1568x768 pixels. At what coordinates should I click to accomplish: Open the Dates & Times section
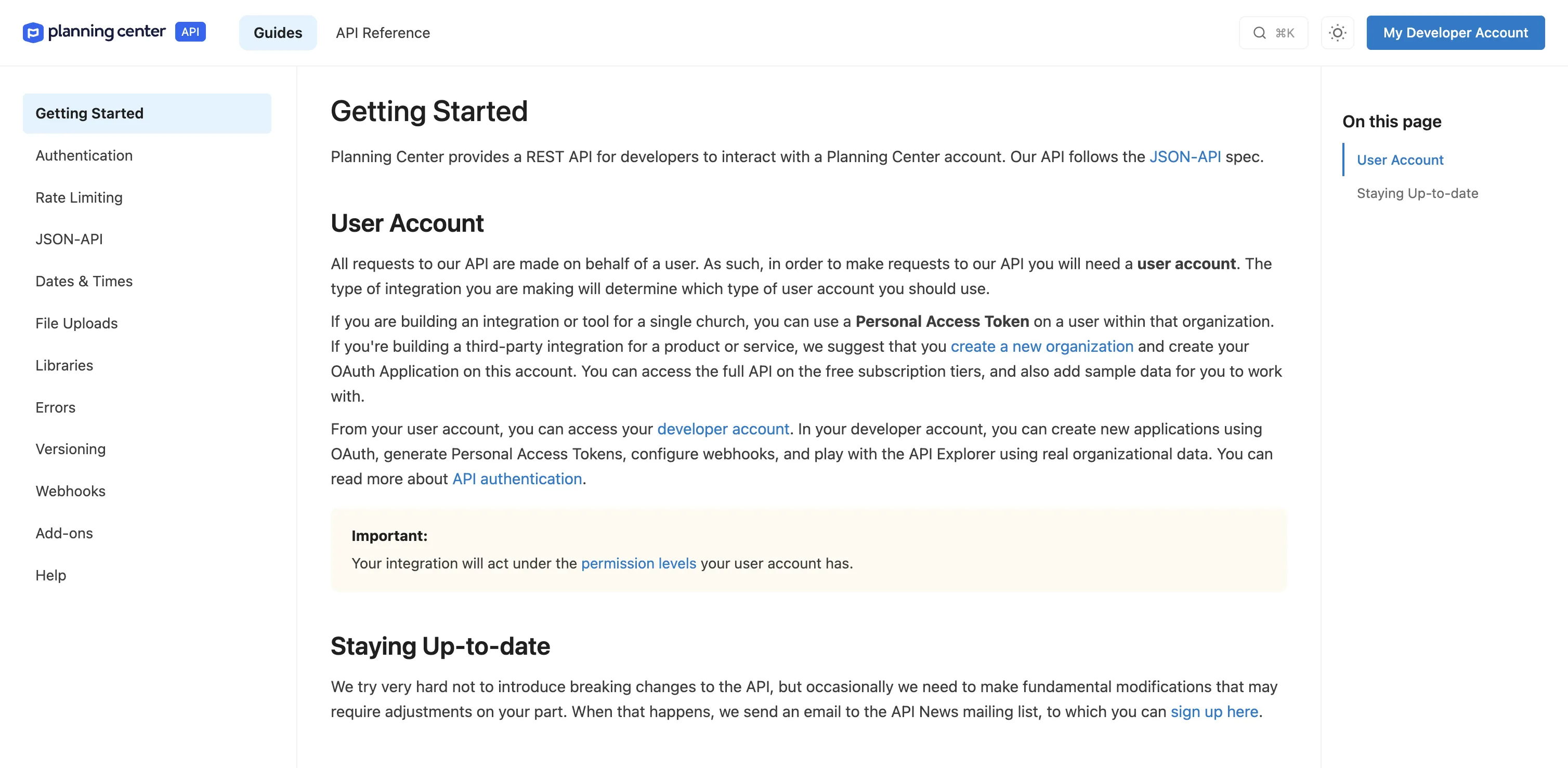click(84, 281)
